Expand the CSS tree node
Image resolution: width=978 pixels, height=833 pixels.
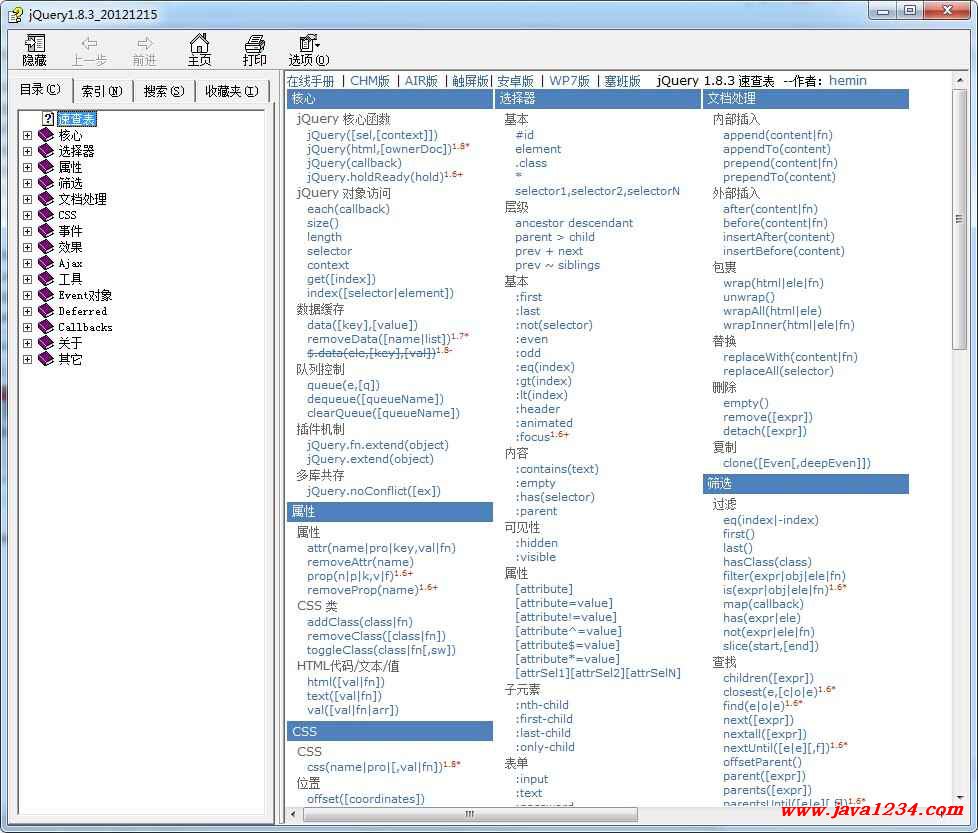(27, 215)
